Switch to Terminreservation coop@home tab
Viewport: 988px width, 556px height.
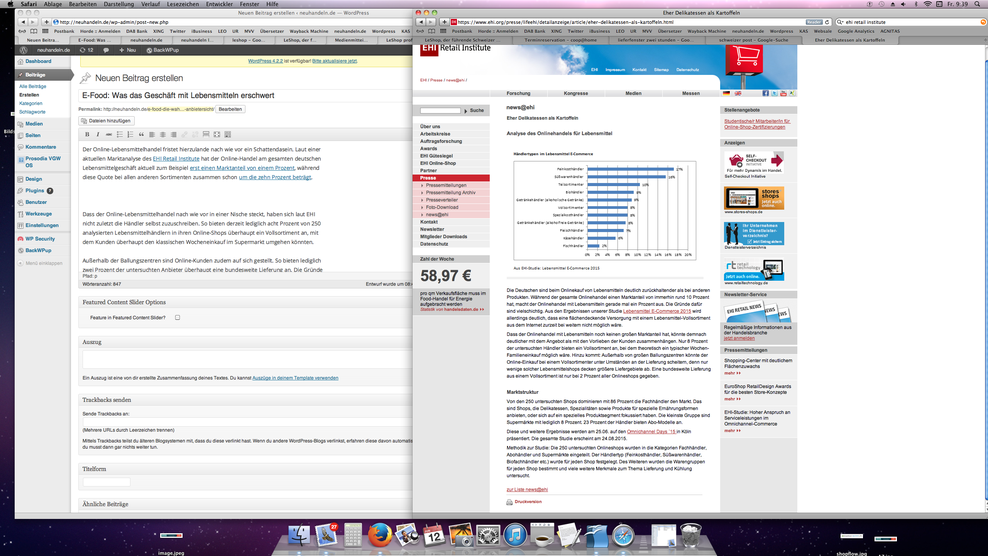pos(561,40)
